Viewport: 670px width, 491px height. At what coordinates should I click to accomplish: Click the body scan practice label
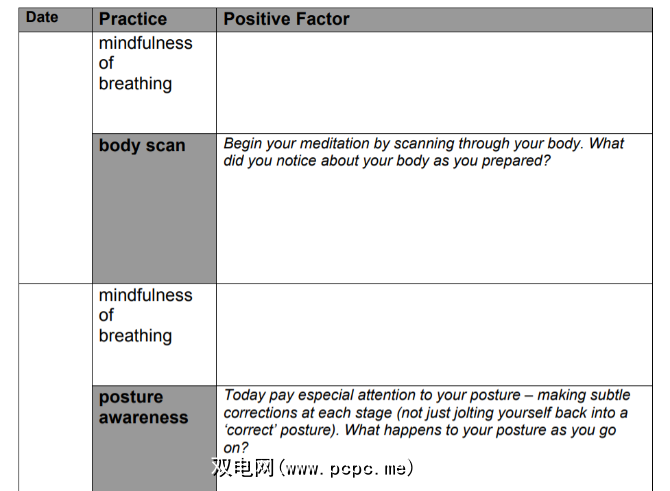coord(142,145)
